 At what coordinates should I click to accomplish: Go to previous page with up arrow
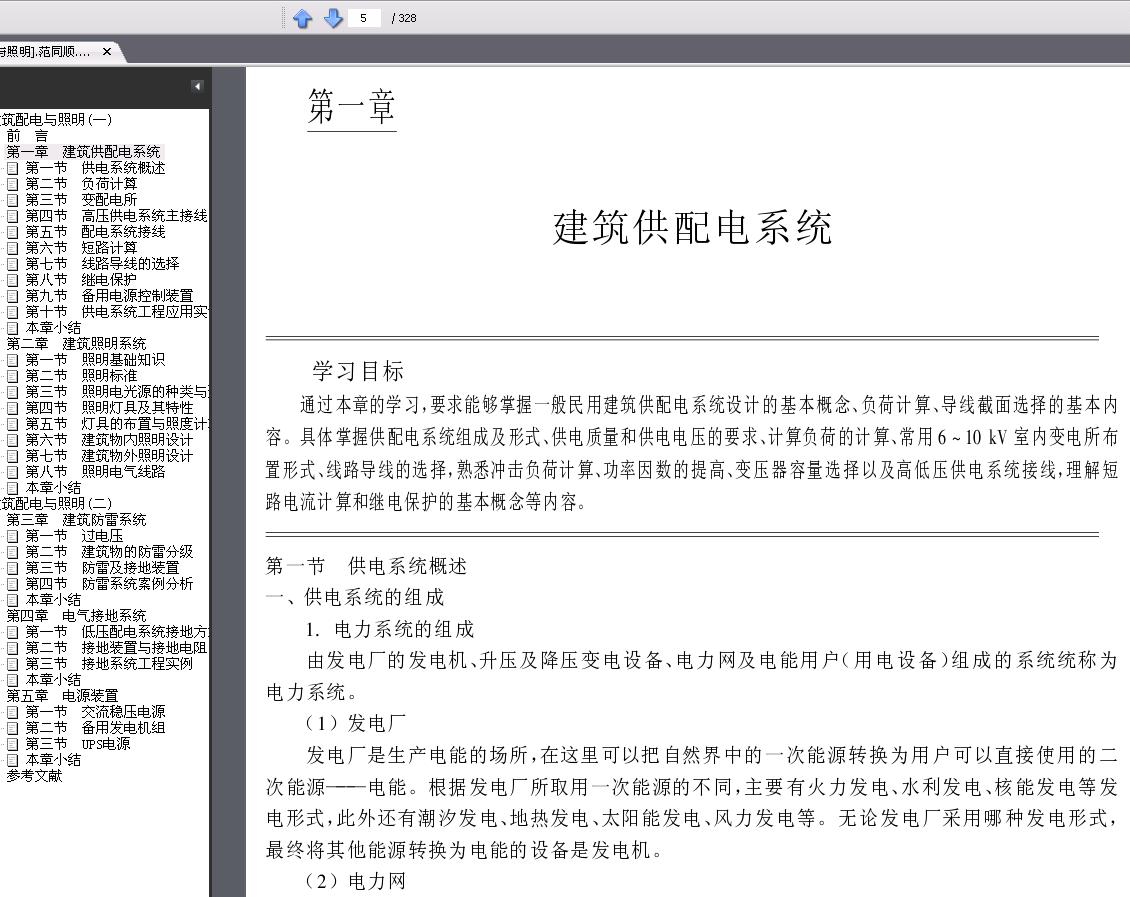pos(303,18)
